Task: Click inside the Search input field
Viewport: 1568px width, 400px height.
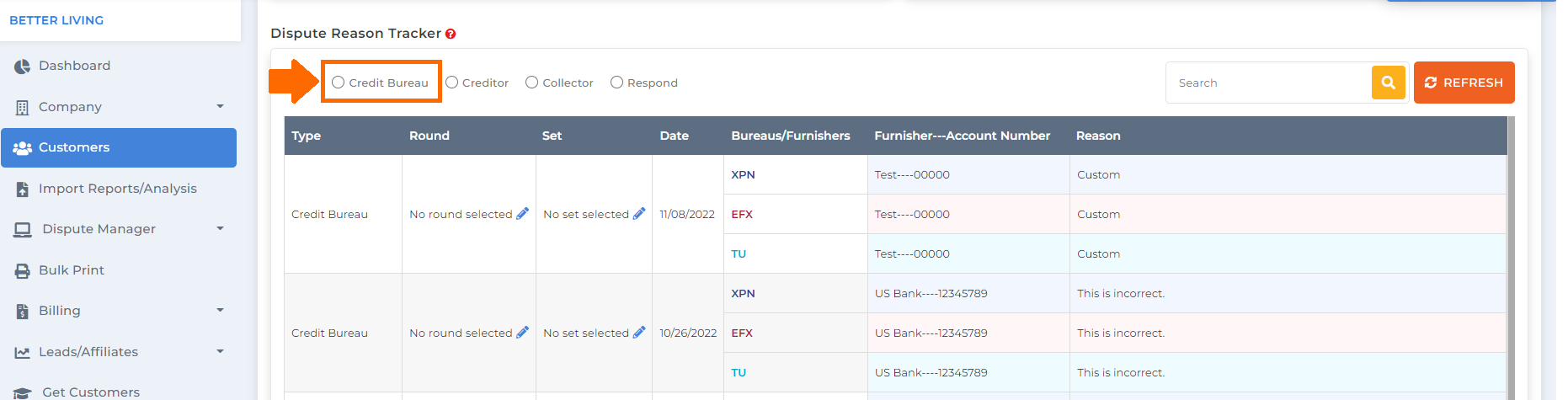Action: 1269,83
